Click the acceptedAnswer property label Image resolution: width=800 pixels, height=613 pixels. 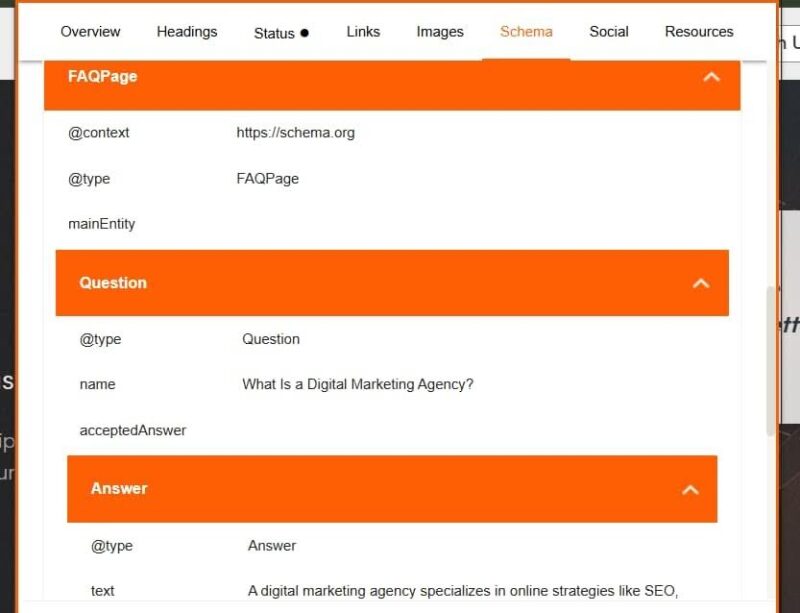point(133,430)
